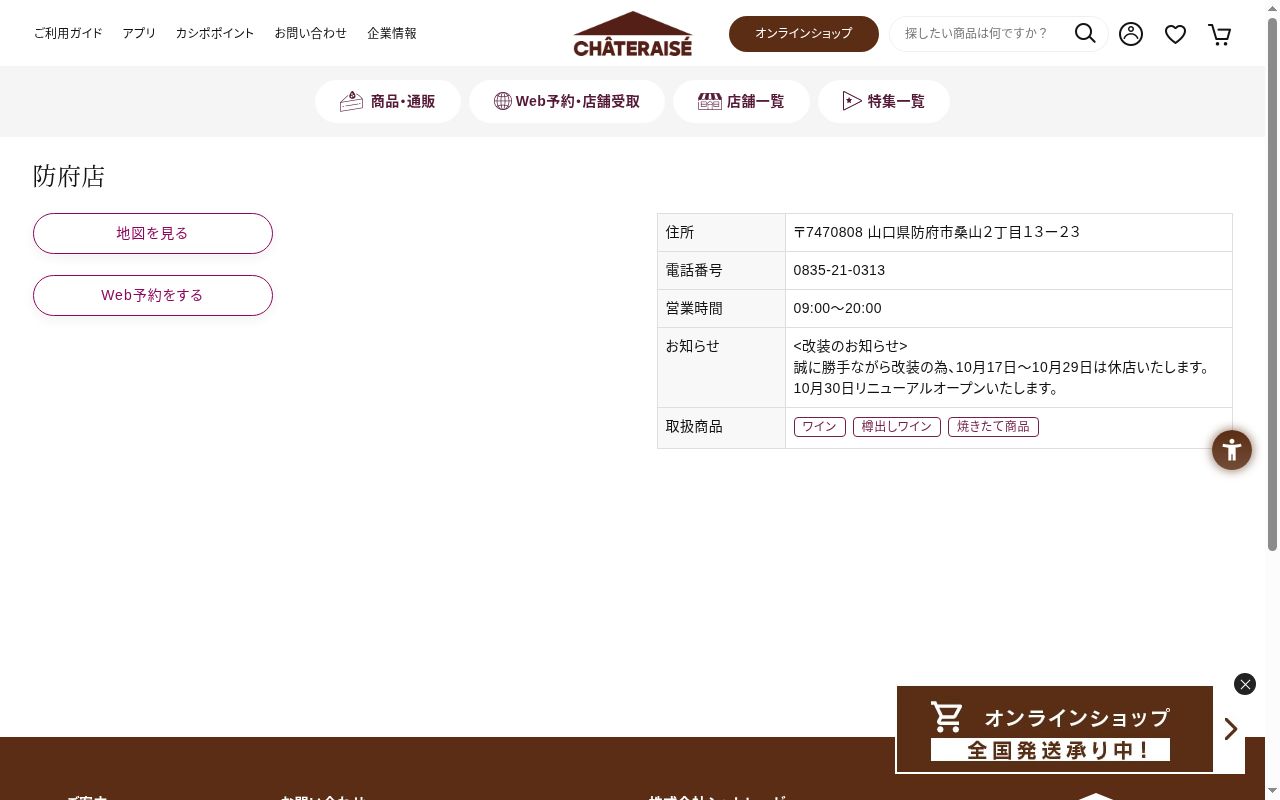Click Web予約をする button

pos(153,295)
